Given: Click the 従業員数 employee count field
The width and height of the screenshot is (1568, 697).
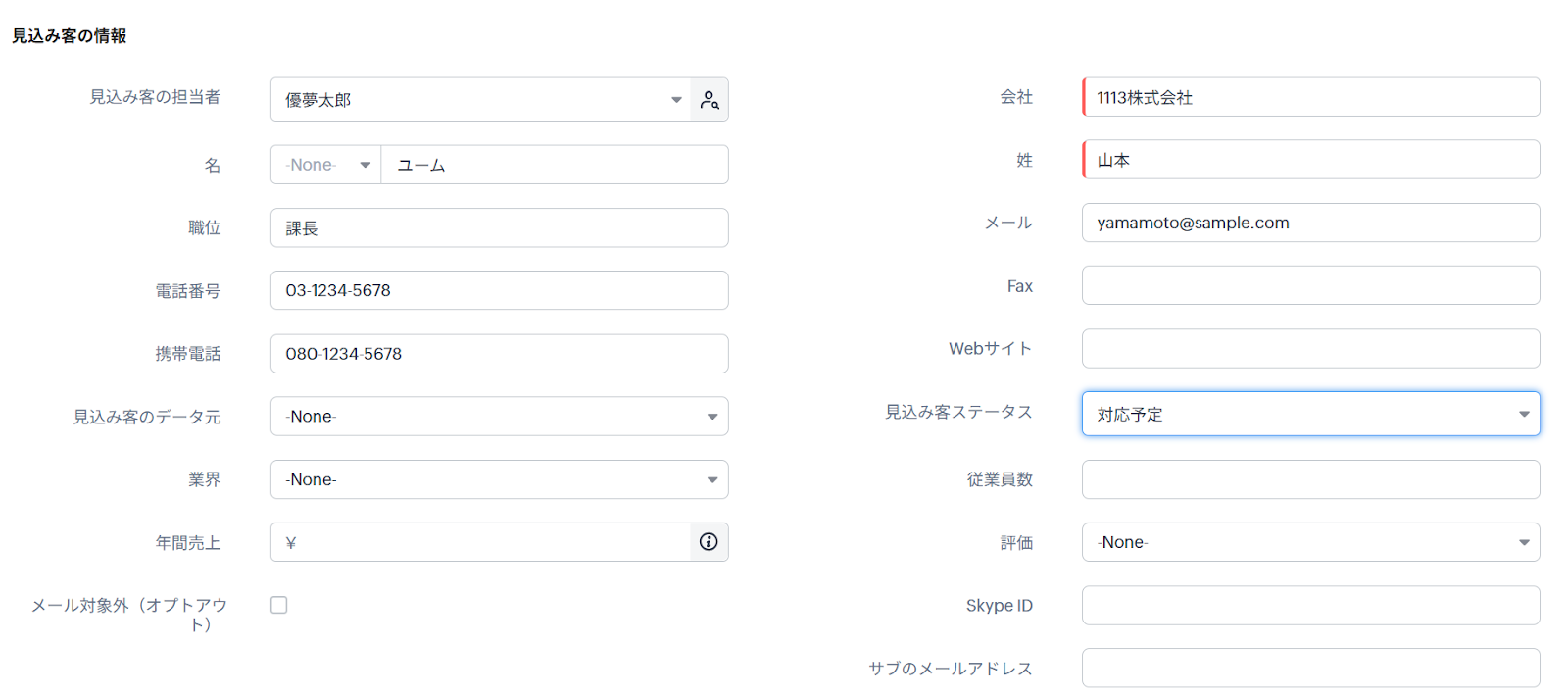Looking at the screenshot, I should pos(1310,479).
